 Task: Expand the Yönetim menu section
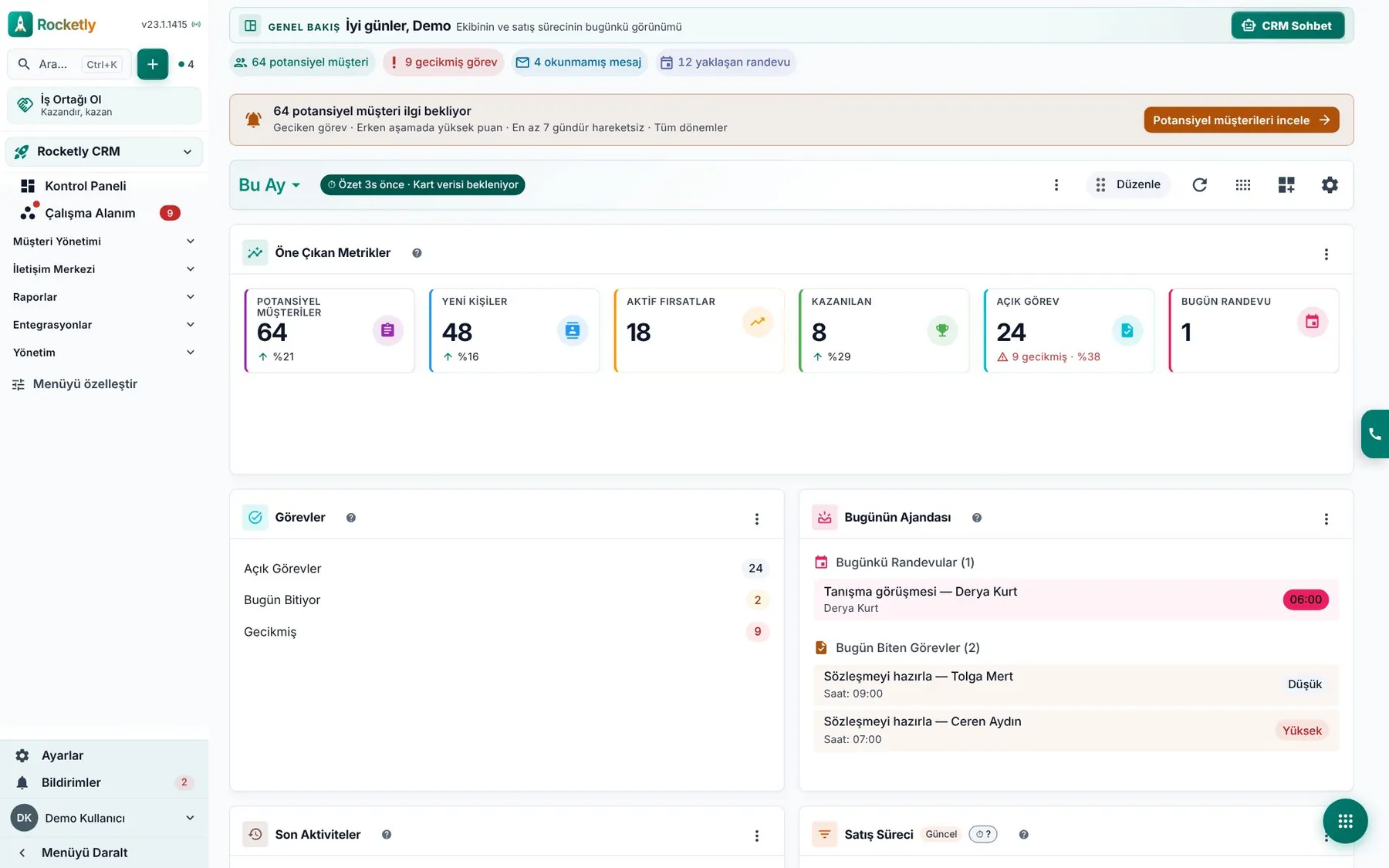pos(104,353)
